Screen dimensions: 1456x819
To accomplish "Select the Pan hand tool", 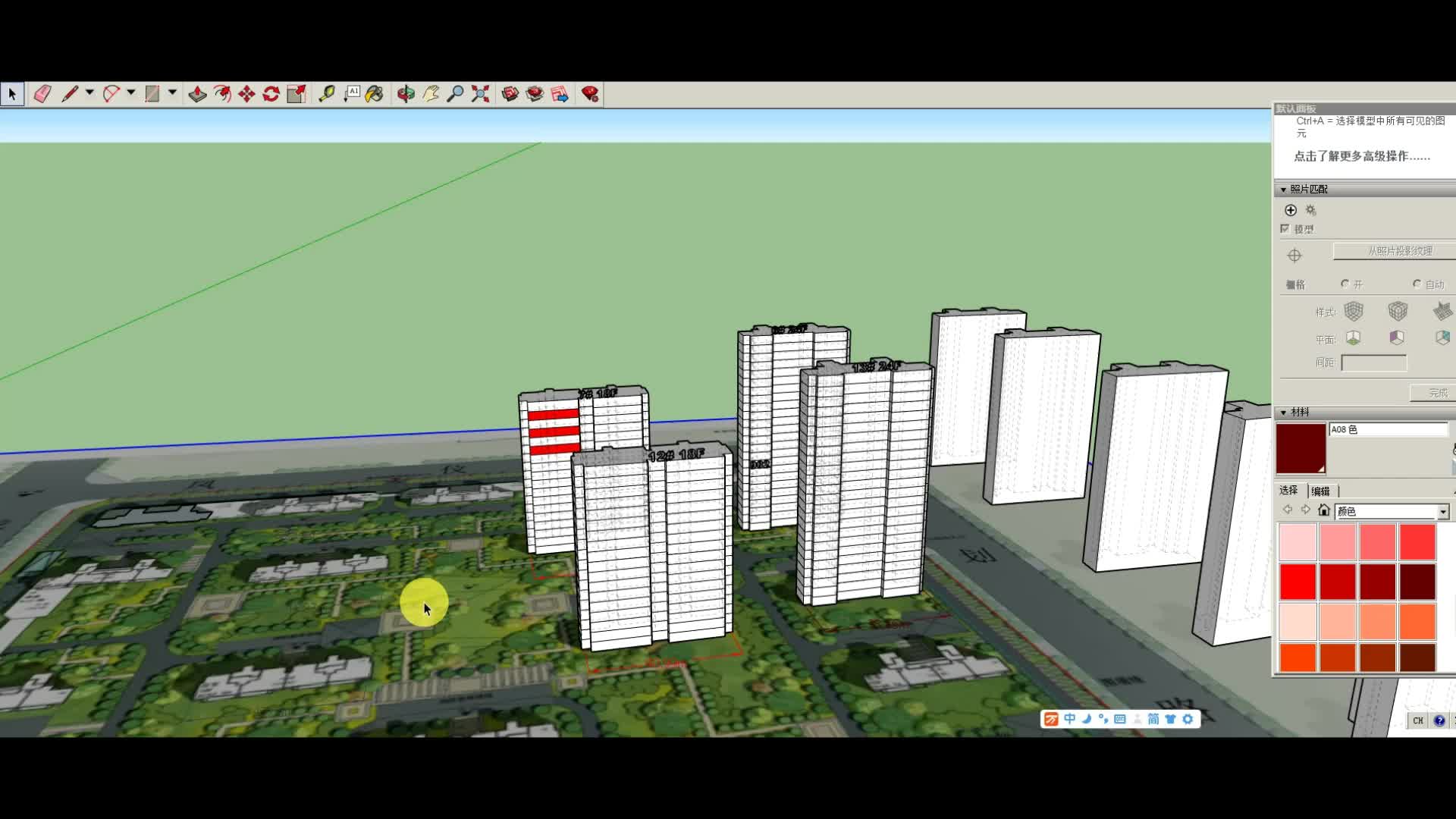I will coord(431,94).
